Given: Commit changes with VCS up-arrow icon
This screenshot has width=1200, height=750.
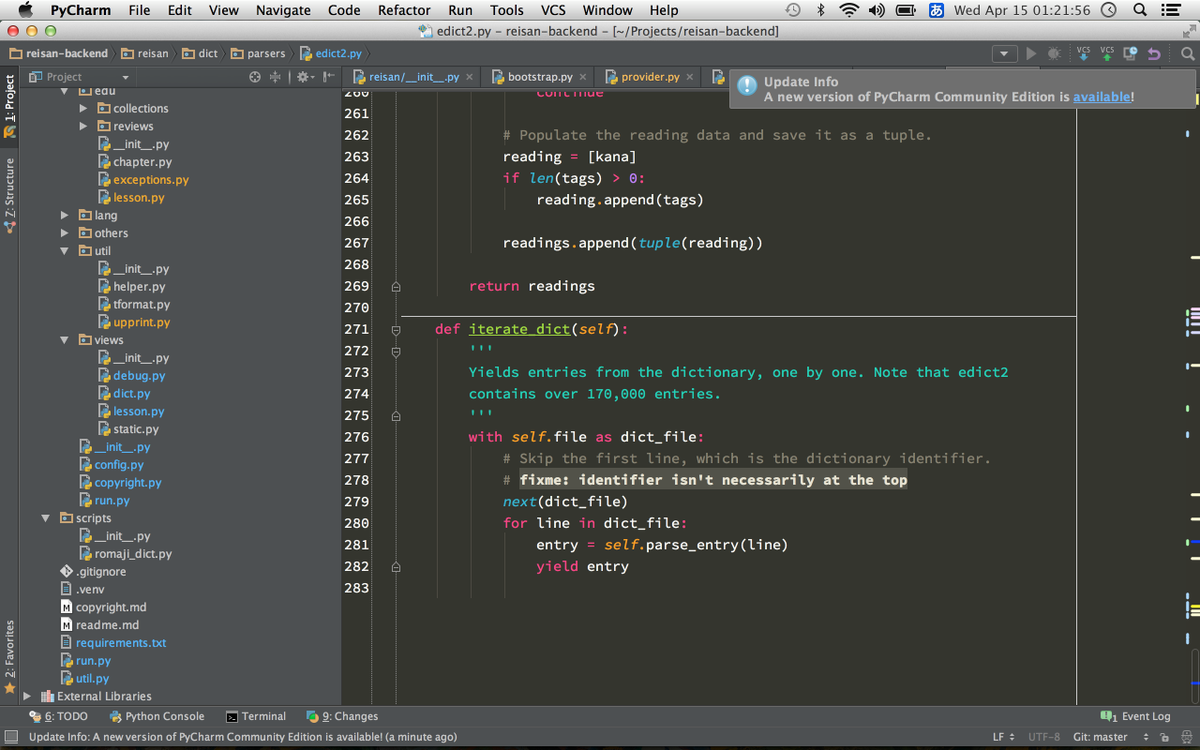Looking at the screenshot, I should pyautogui.click(x=1107, y=53).
